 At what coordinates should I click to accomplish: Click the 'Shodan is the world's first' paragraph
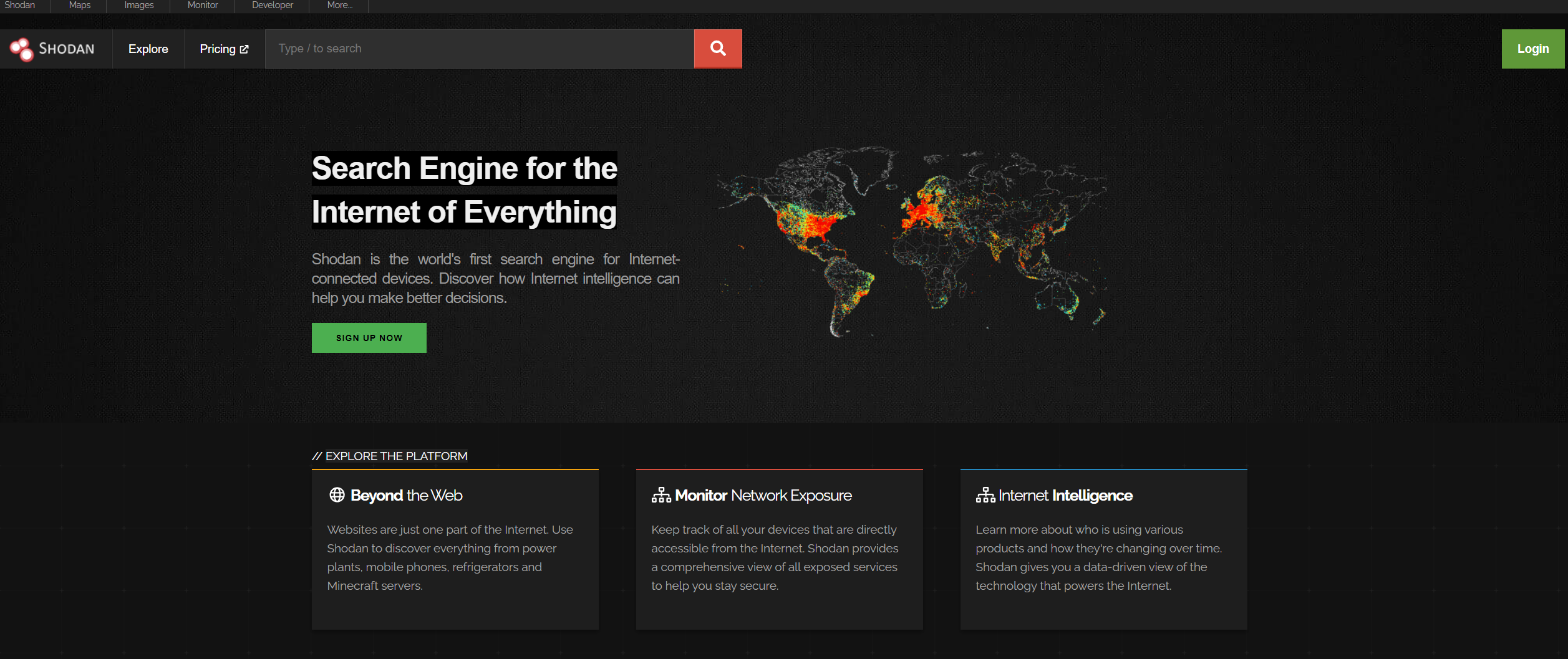(496, 278)
